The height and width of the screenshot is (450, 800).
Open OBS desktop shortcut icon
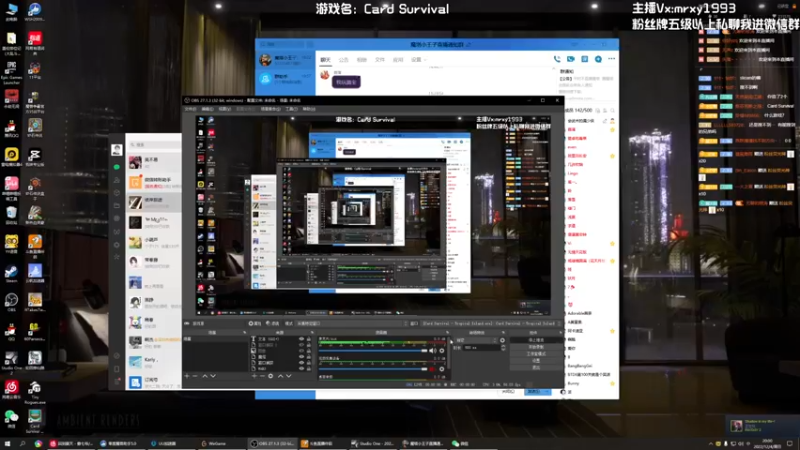click(x=11, y=303)
